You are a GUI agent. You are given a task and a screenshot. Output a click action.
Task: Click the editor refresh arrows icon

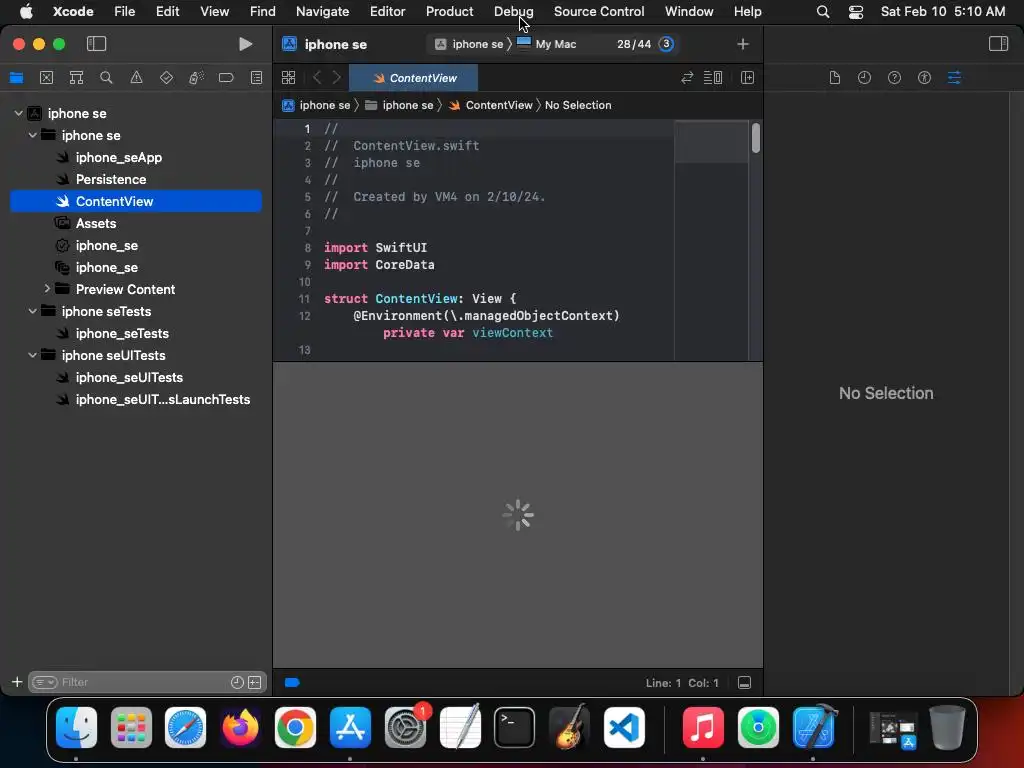point(687,78)
